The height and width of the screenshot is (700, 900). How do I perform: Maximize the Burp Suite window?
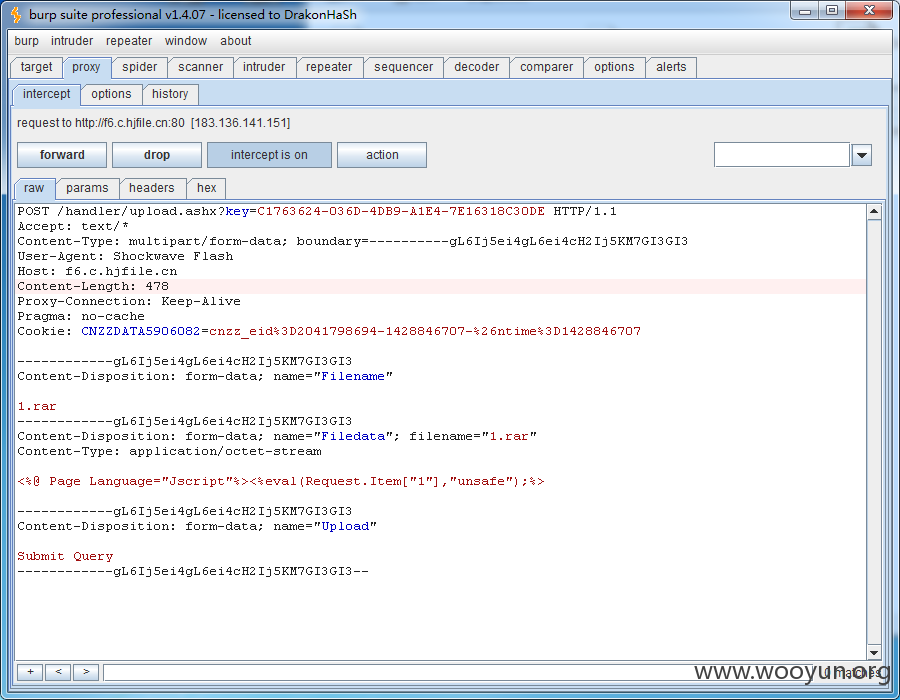832,11
